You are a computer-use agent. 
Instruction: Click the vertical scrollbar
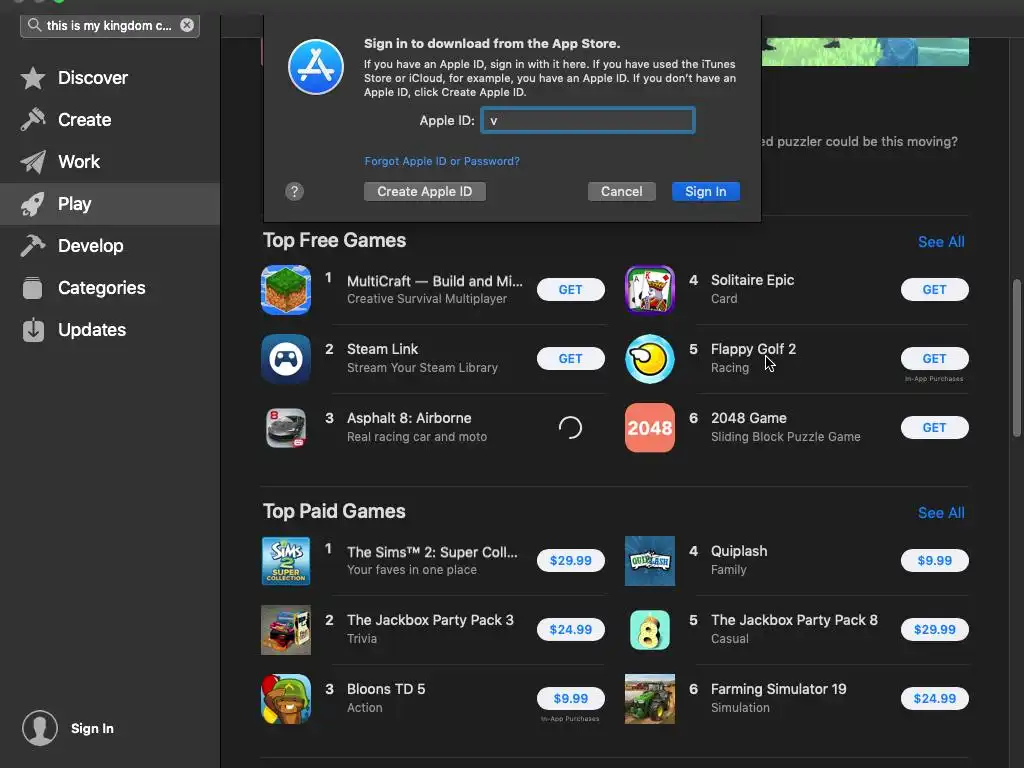[x=1016, y=358]
